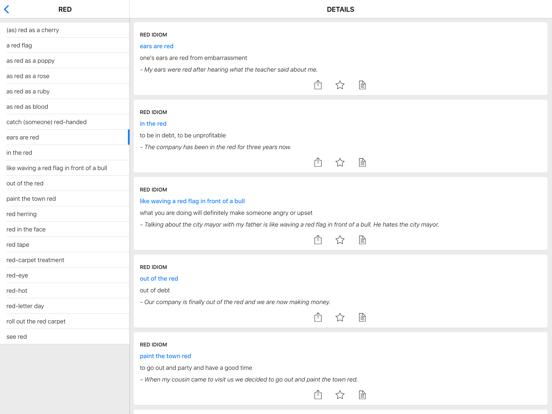Share the 'in the red' idiom

(x=318, y=162)
